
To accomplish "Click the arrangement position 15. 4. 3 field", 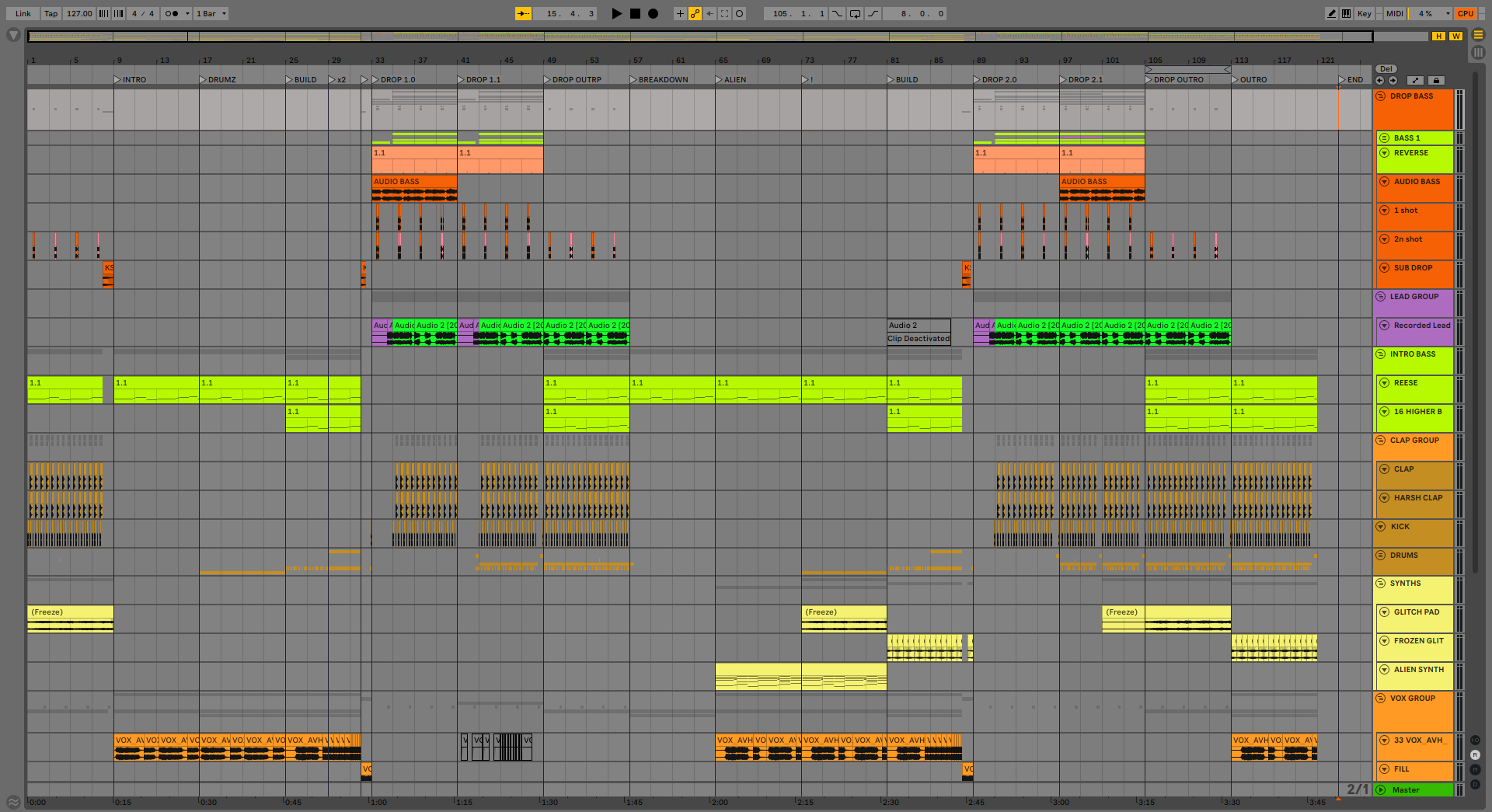I will tap(566, 13).
